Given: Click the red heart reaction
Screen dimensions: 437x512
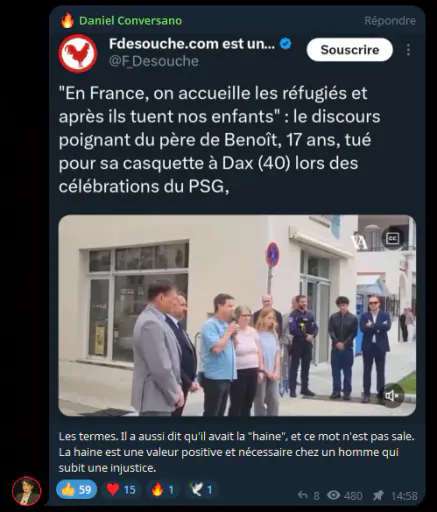Looking at the screenshot, I should [x=121, y=489].
